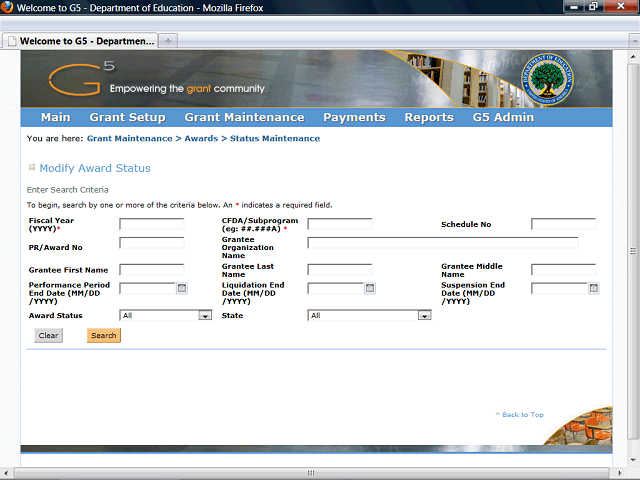Image resolution: width=640 pixels, height=480 pixels.
Task: Click the horizontal scrollbar thumb
Action: 311,473
